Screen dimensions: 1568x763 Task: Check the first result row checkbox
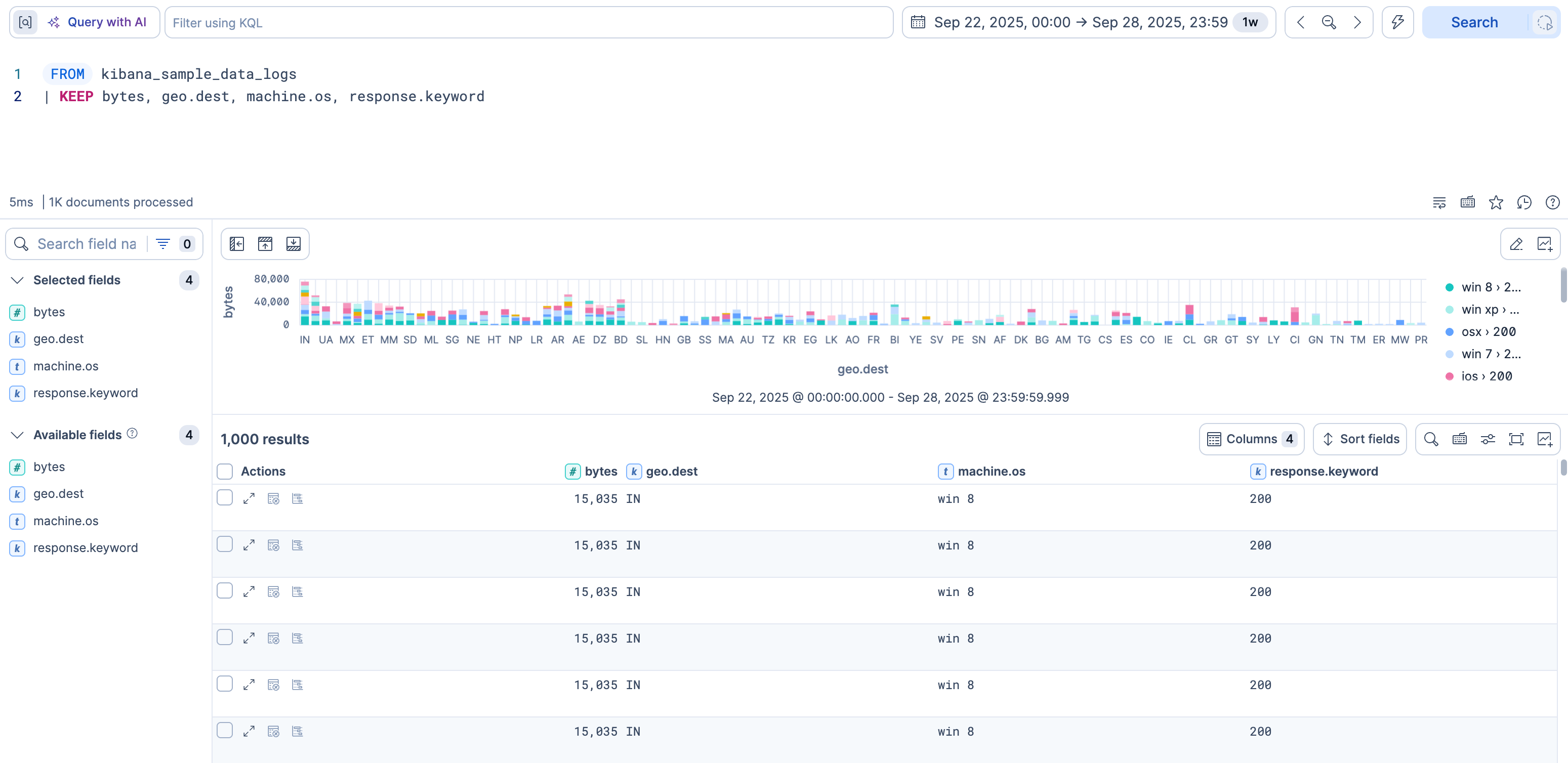tap(225, 498)
